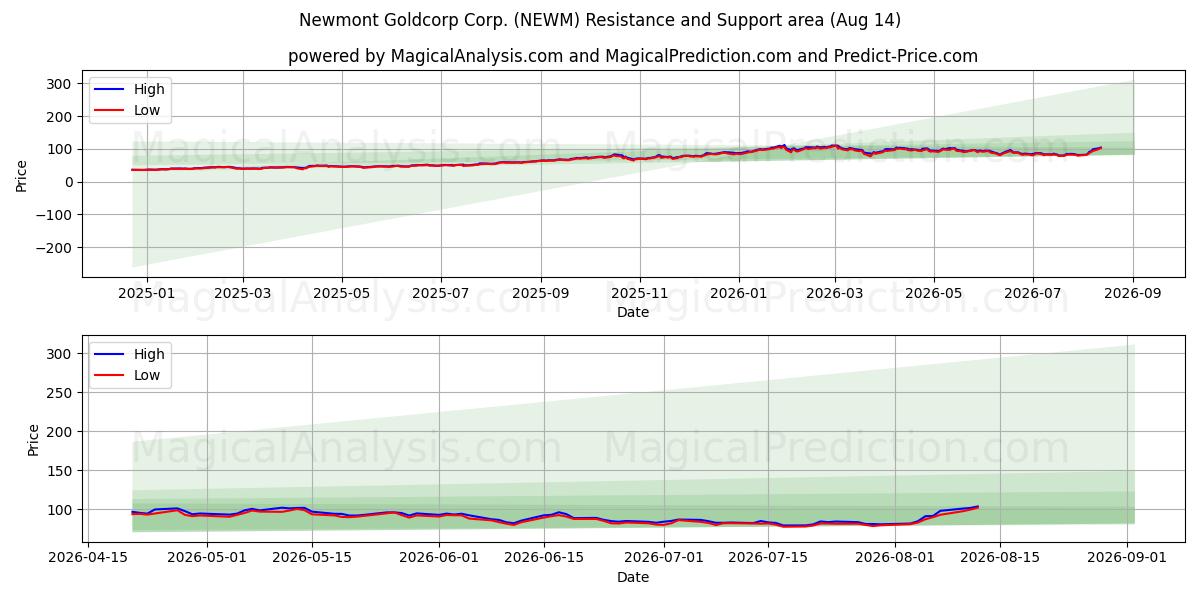The width and height of the screenshot is (1200, 600).
Task: Select the High legend entry in the upper chart
Action: (x=128, y=89)
